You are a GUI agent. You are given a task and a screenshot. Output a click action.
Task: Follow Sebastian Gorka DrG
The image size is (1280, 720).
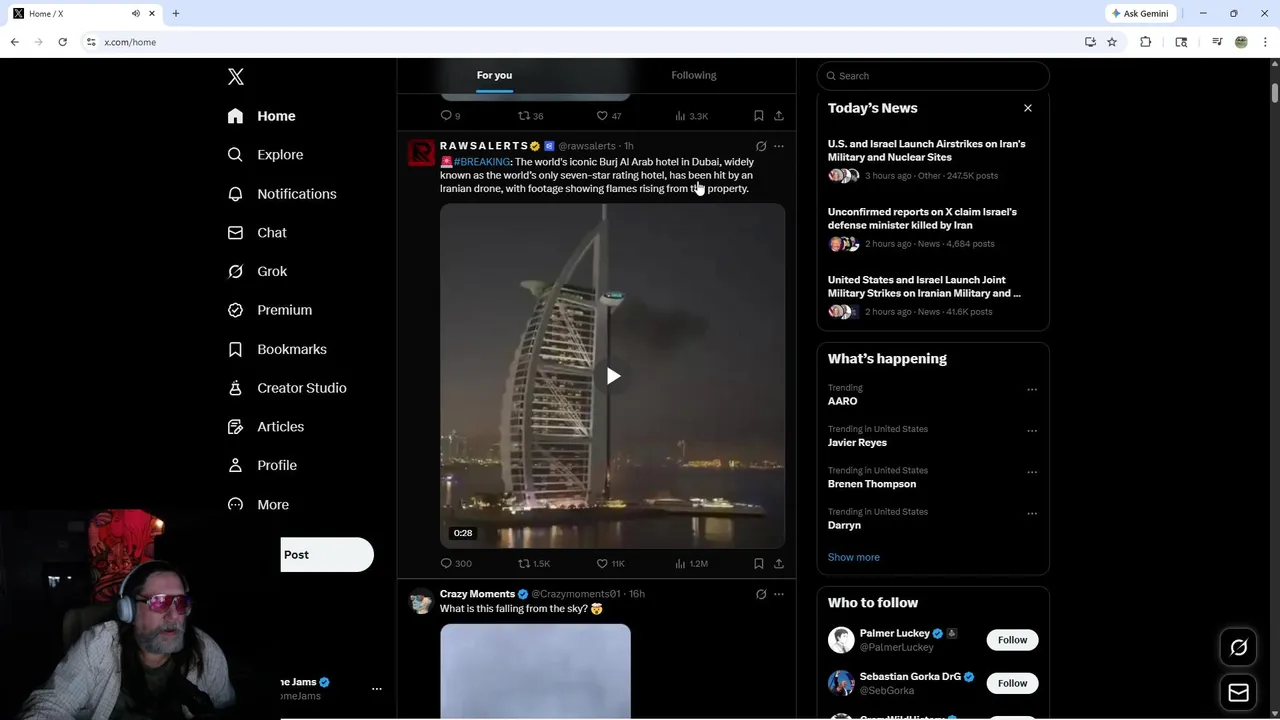tap(1012, 683)
